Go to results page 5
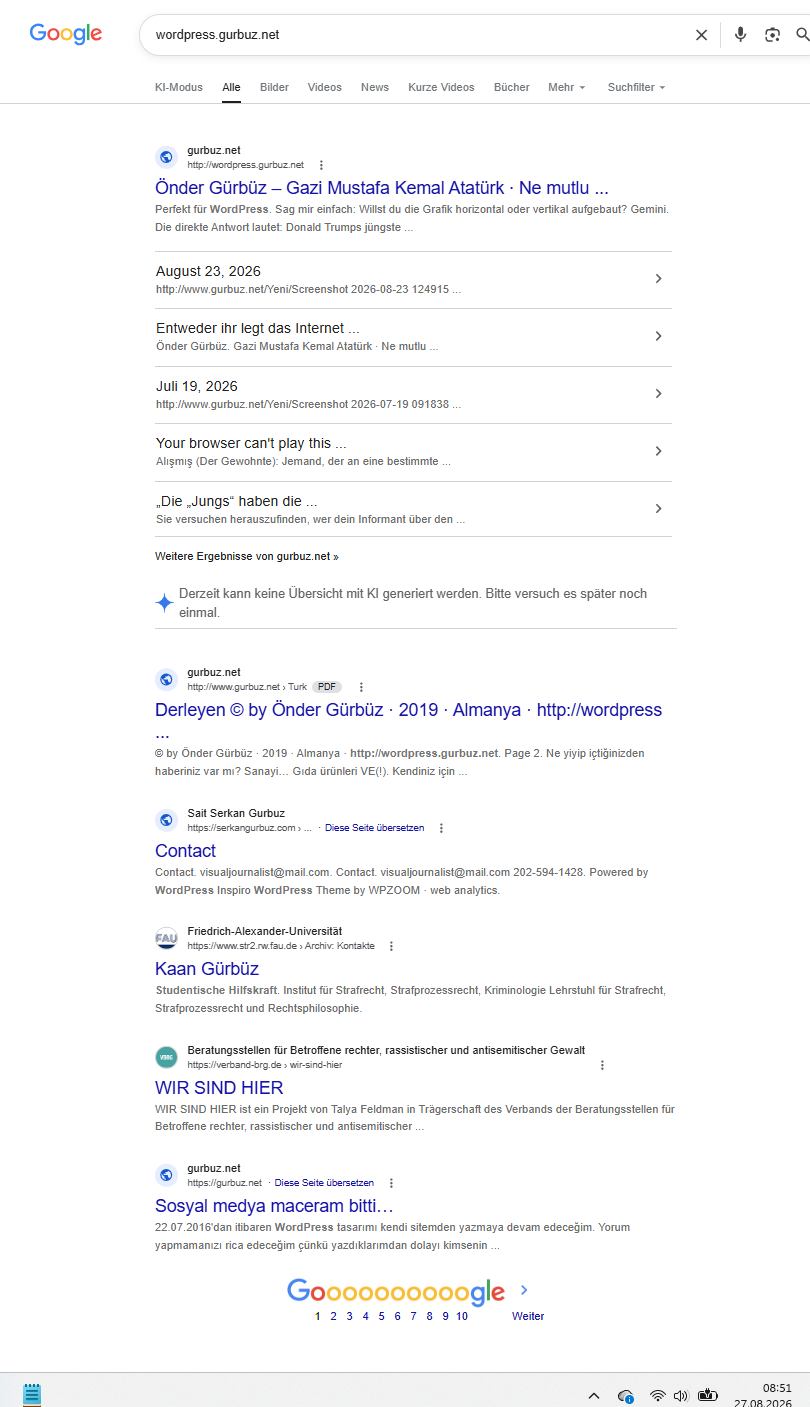 381,1316
